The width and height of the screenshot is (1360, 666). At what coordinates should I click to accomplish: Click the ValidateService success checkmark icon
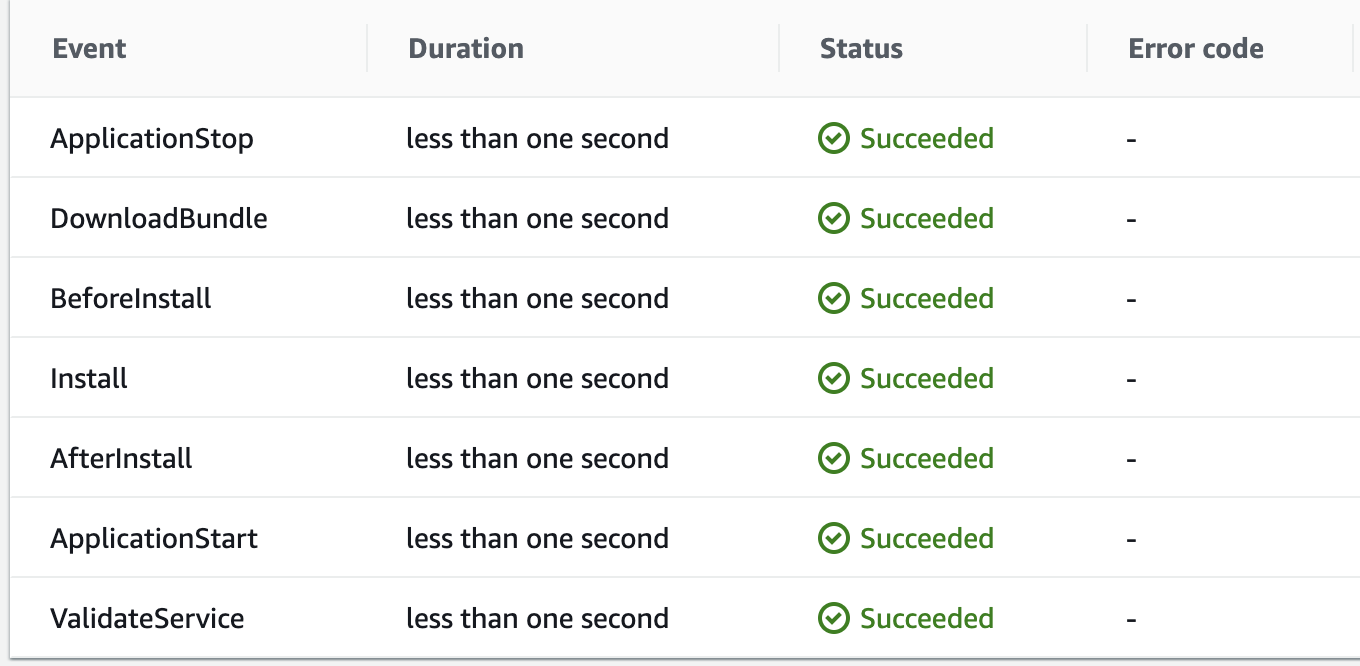click(834, 619)
